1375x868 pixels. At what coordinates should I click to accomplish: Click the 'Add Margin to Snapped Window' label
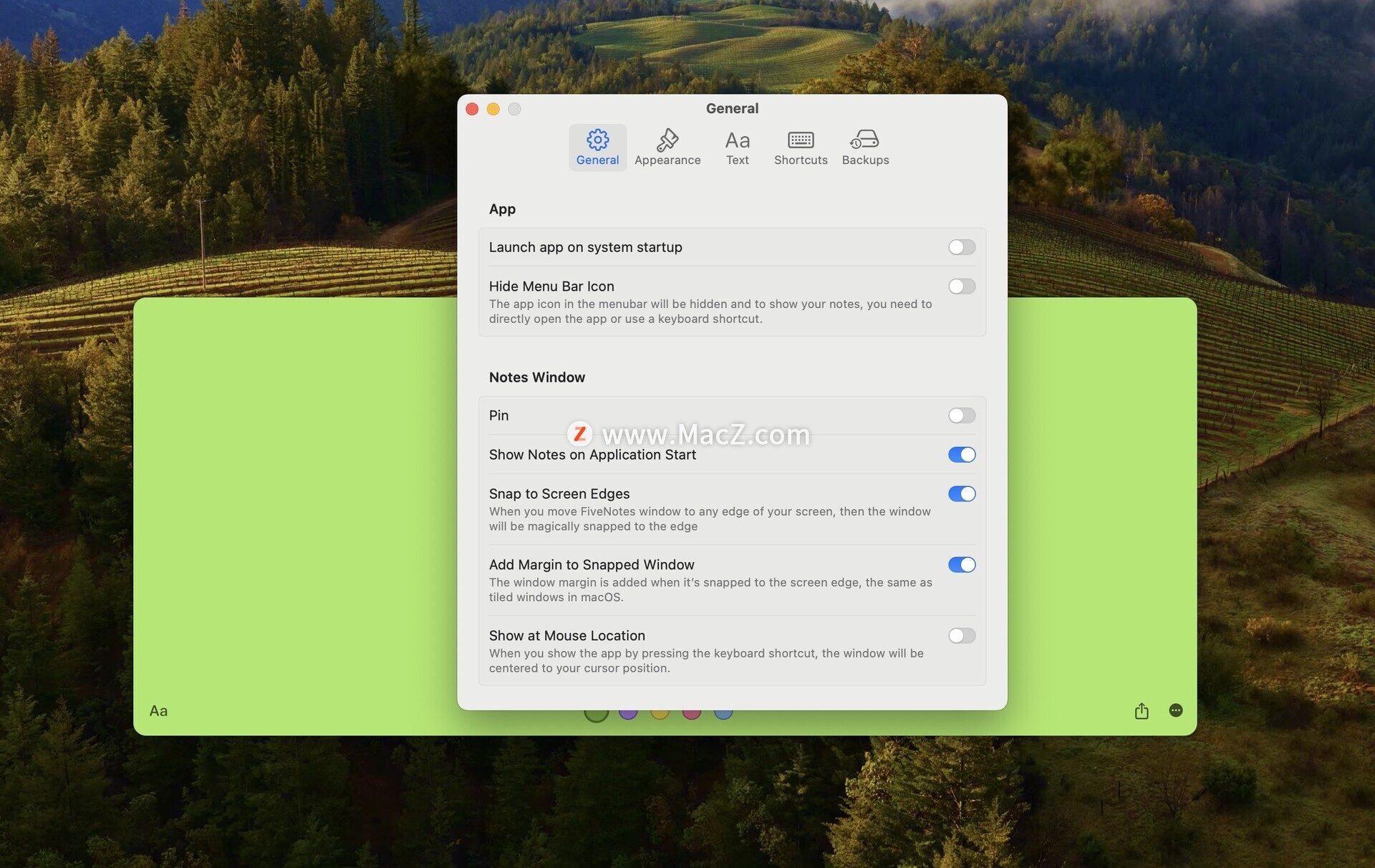592,565
